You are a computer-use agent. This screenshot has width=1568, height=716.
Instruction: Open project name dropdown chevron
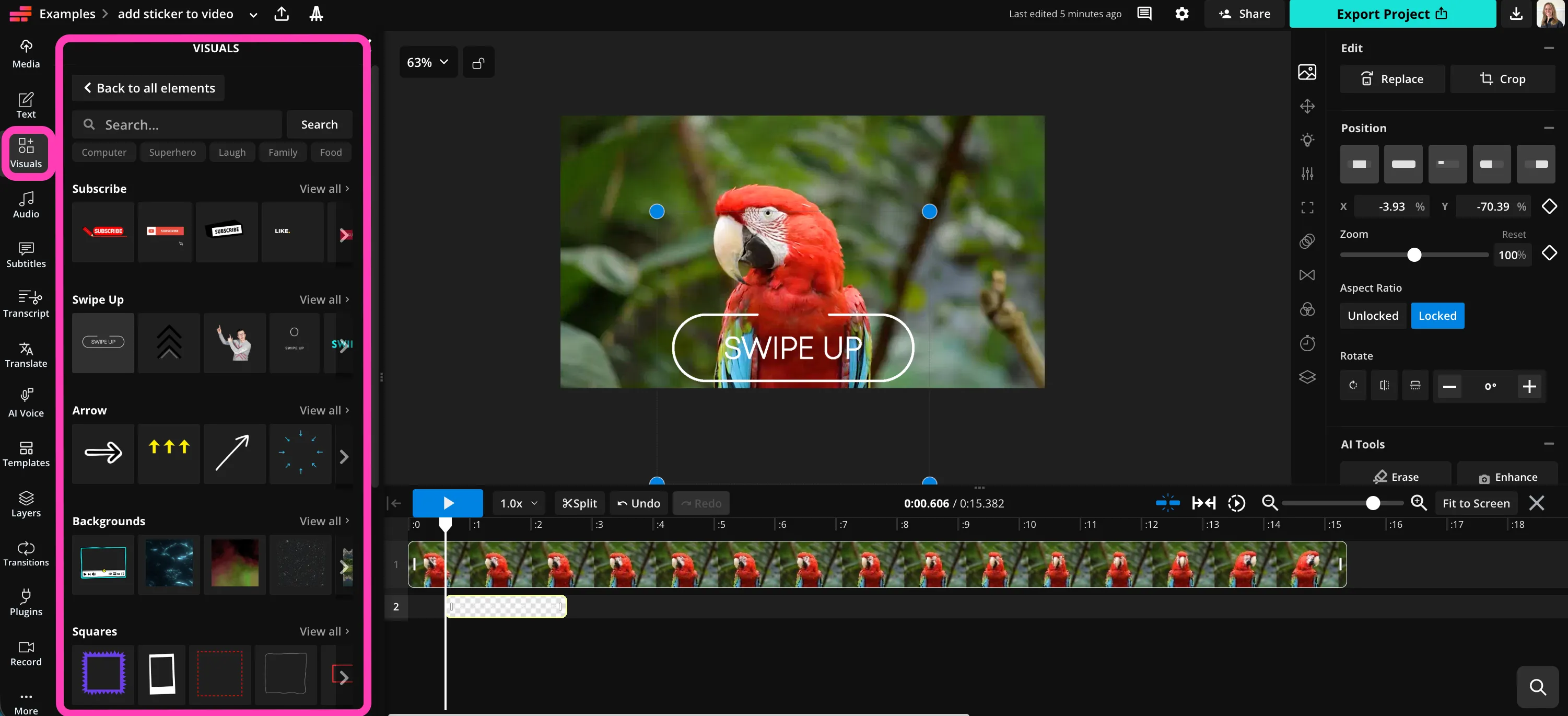click(x=253, y=14)
